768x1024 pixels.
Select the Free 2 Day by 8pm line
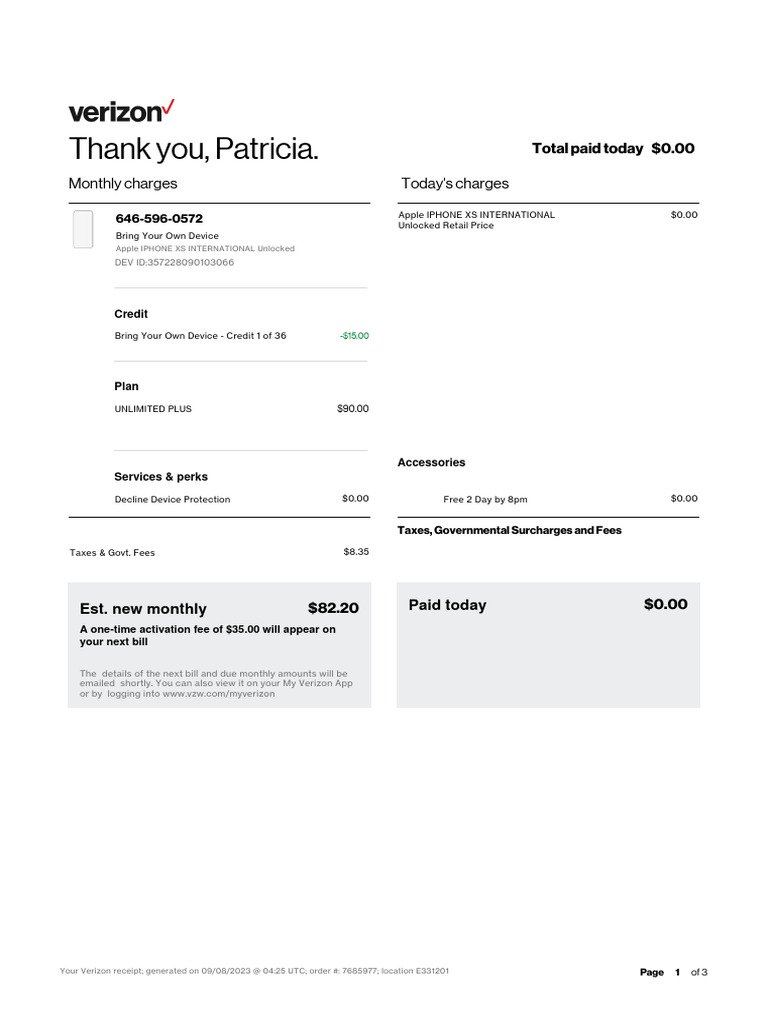(485, 499)
